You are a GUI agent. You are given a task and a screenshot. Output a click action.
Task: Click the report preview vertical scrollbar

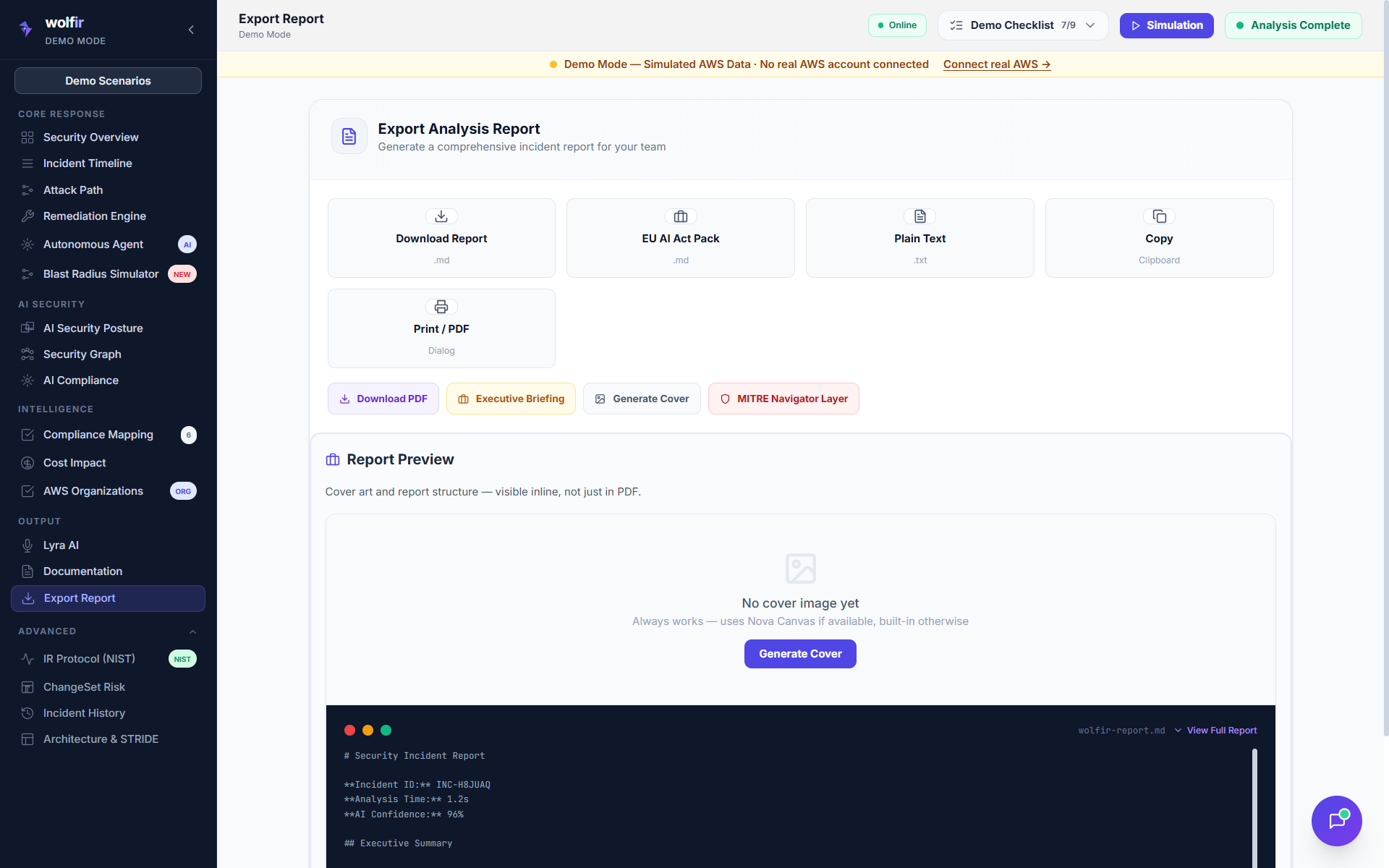(x=1254, y=803)
